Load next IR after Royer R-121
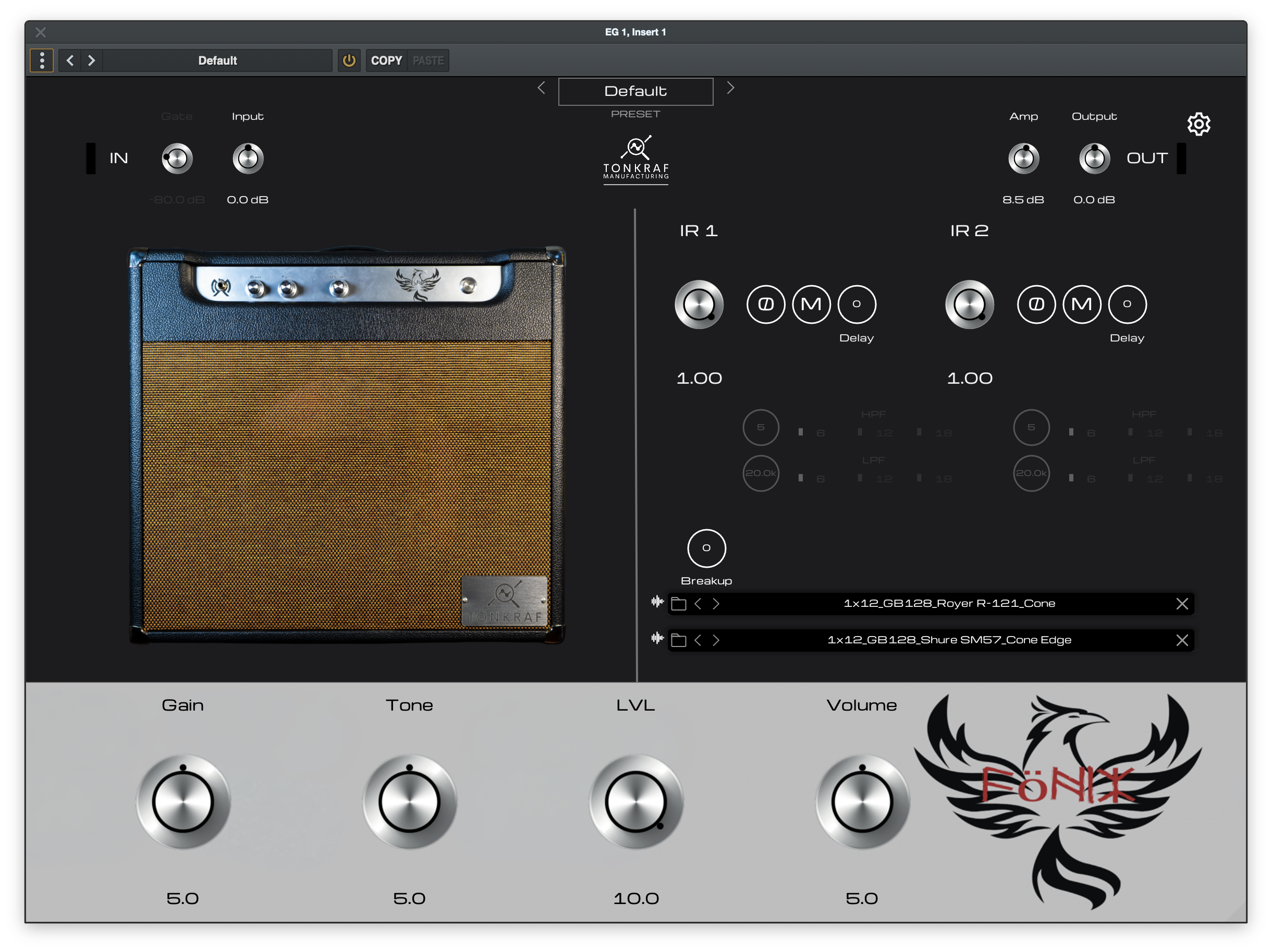Screen dimensions: 1272x952 (x=716, y=603)
